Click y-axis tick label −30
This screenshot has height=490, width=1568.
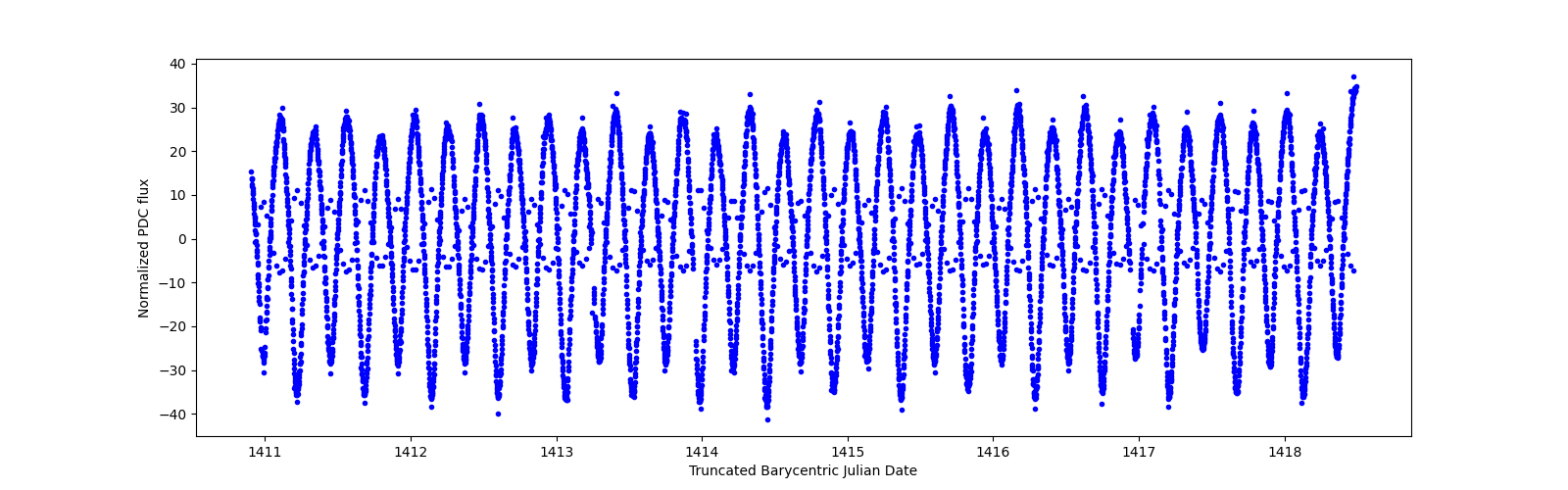point(172,370)
